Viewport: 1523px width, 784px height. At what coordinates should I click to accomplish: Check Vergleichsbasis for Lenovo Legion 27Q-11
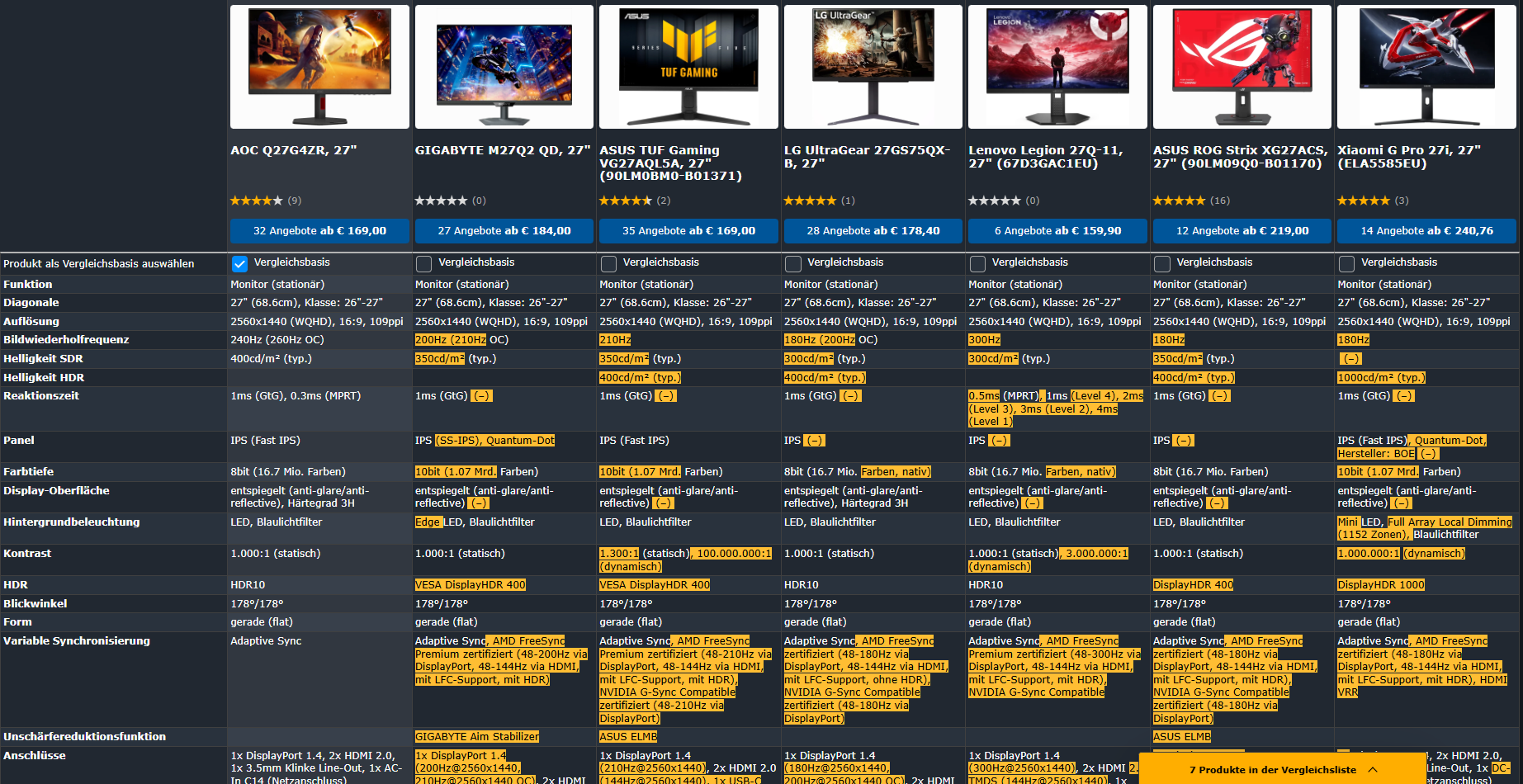click(x=978, y=263)
